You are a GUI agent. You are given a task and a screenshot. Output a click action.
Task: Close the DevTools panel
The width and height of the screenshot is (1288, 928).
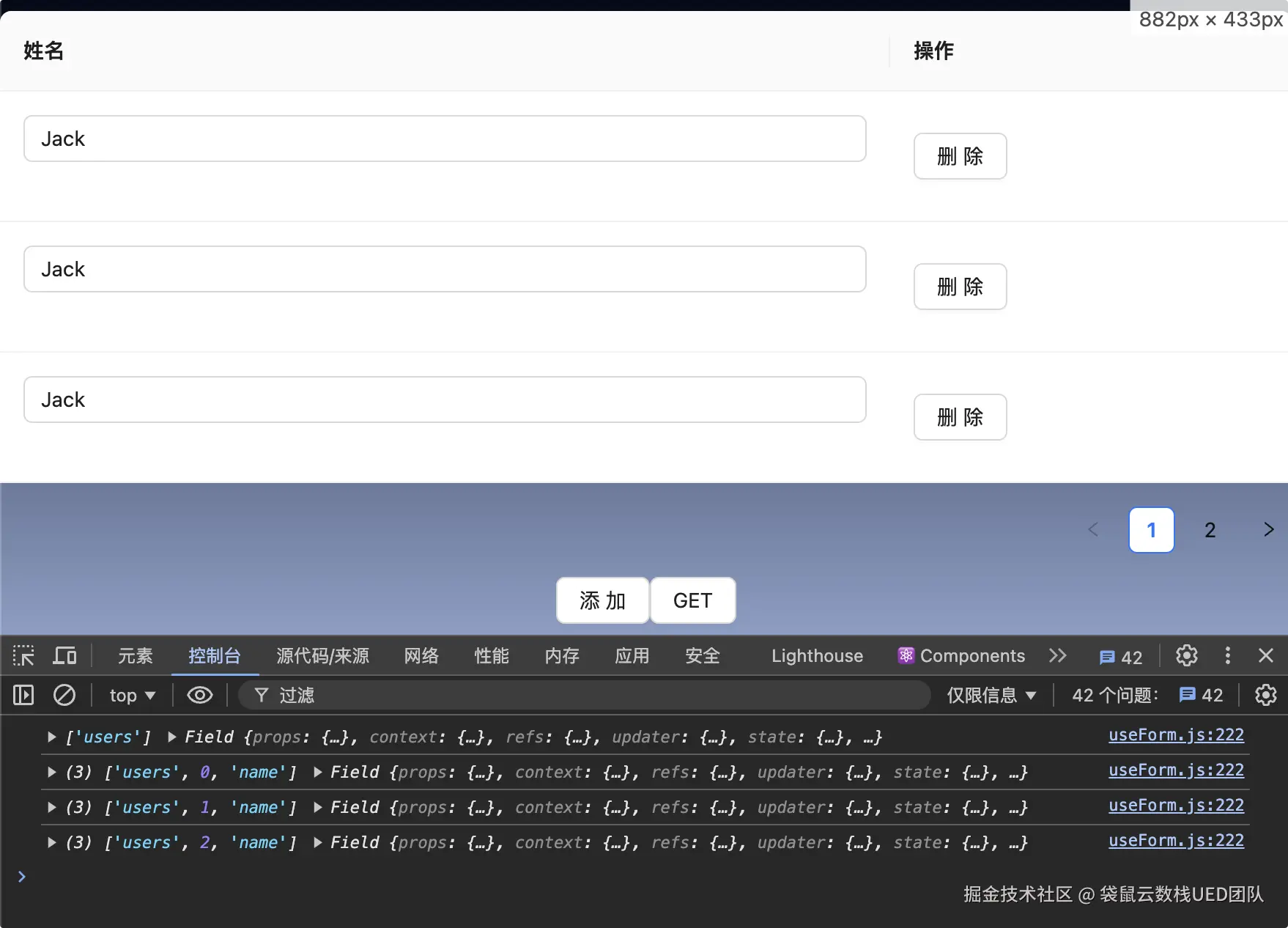[x=1266, y=655]
